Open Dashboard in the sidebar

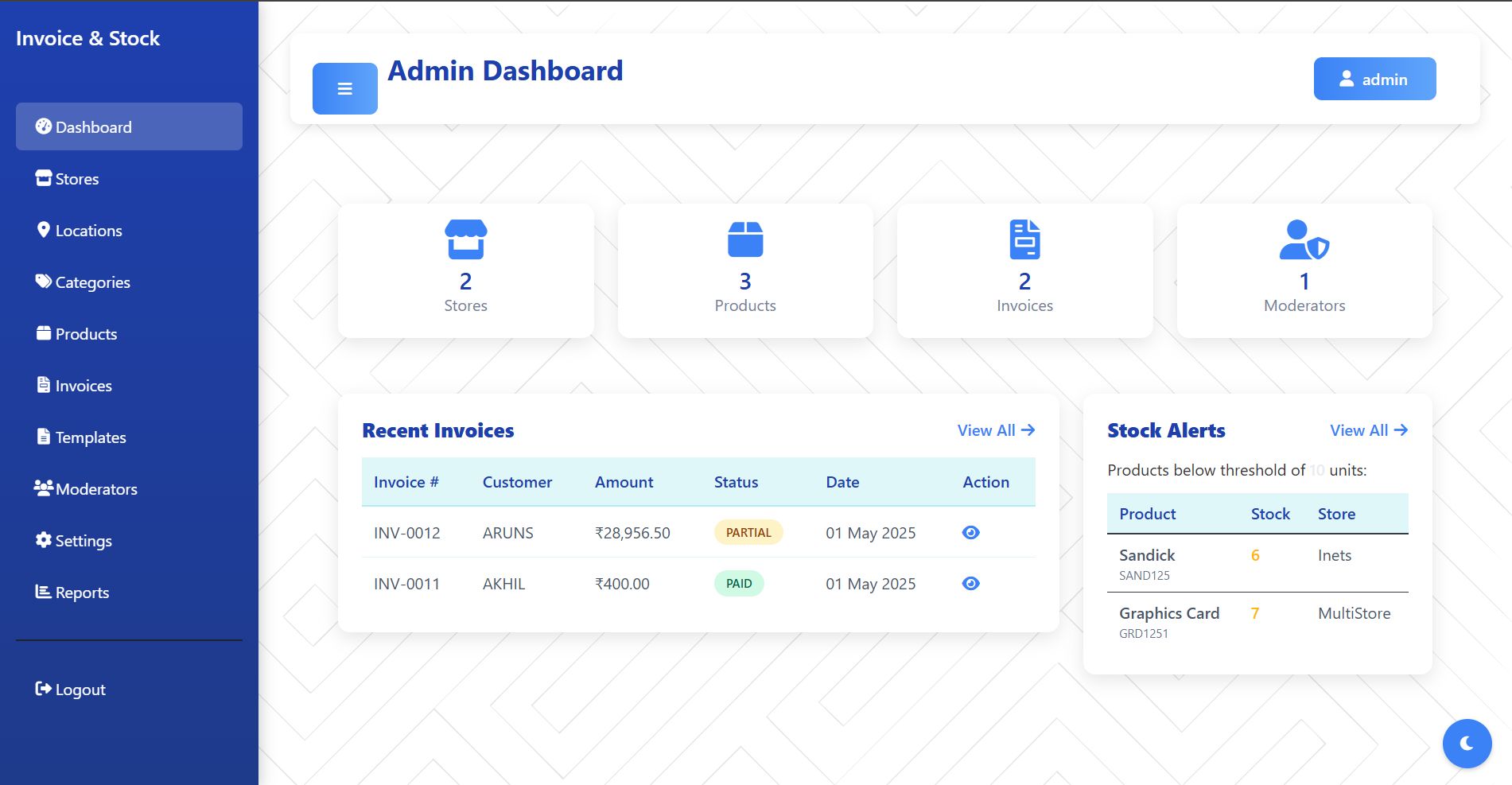pos(129,126)
